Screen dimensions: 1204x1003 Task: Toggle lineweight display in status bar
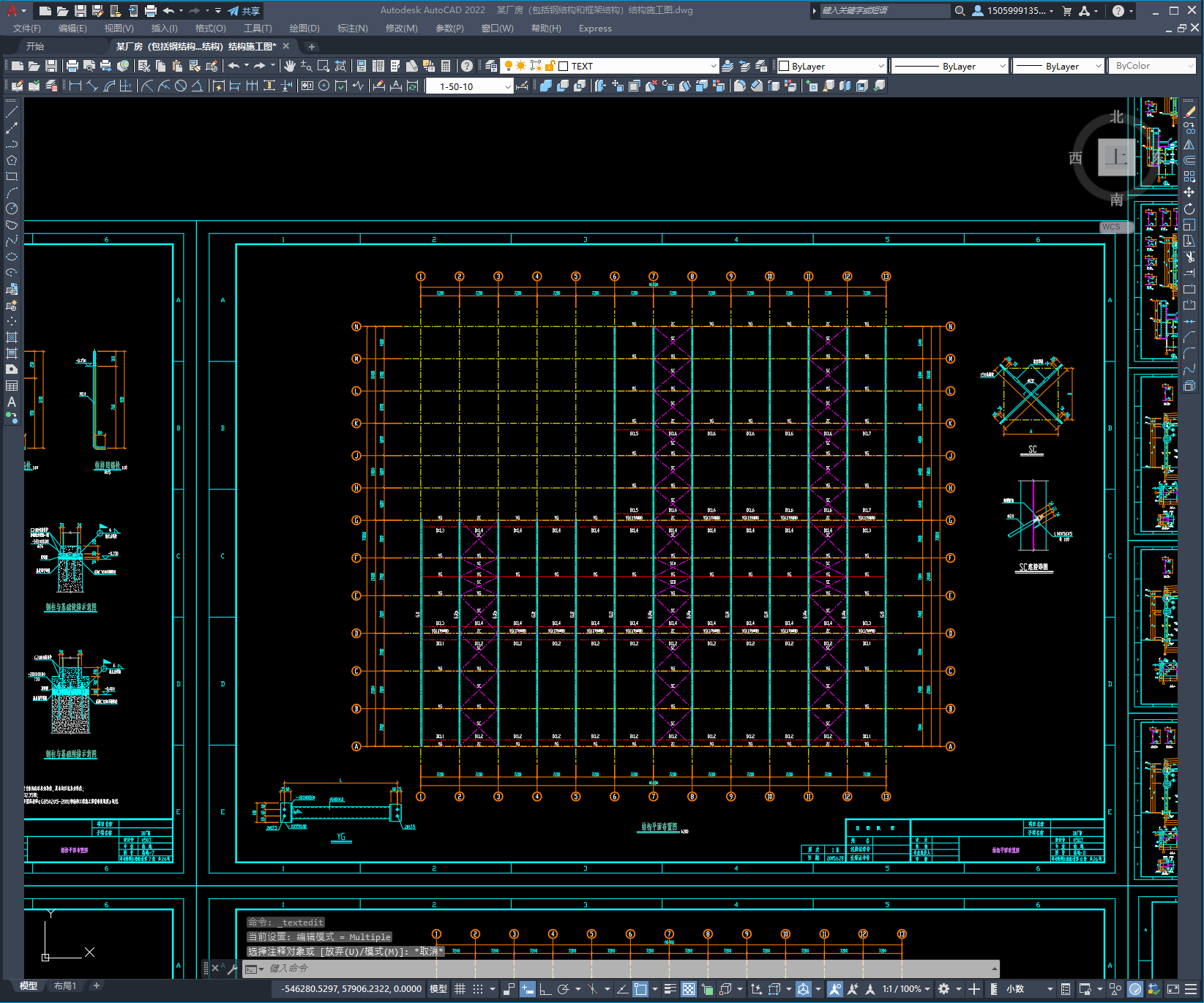pyautogui.click(x=670, y=988)
